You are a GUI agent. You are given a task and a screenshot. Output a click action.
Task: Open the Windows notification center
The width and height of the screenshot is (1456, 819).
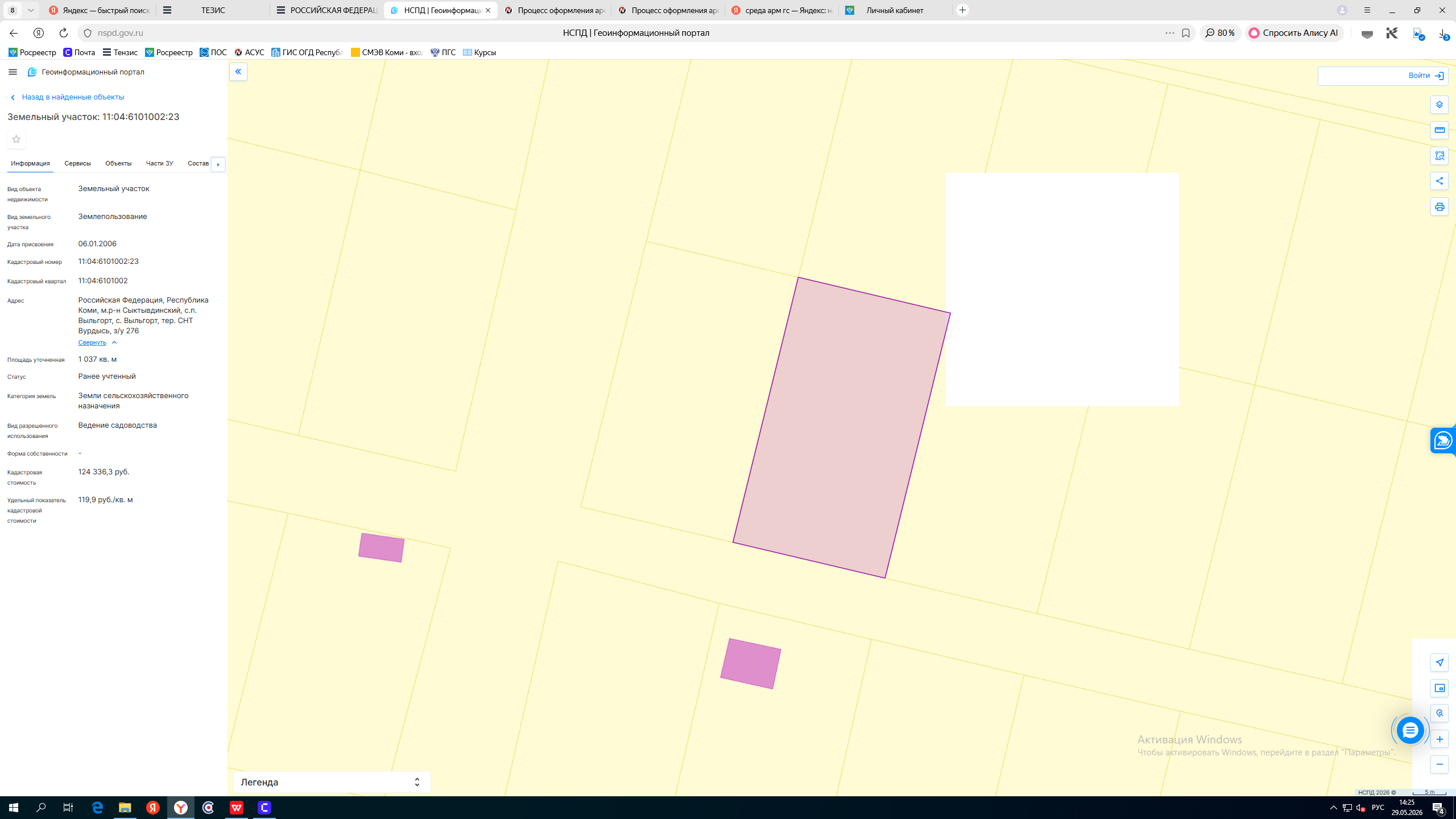click(1438, 808)
